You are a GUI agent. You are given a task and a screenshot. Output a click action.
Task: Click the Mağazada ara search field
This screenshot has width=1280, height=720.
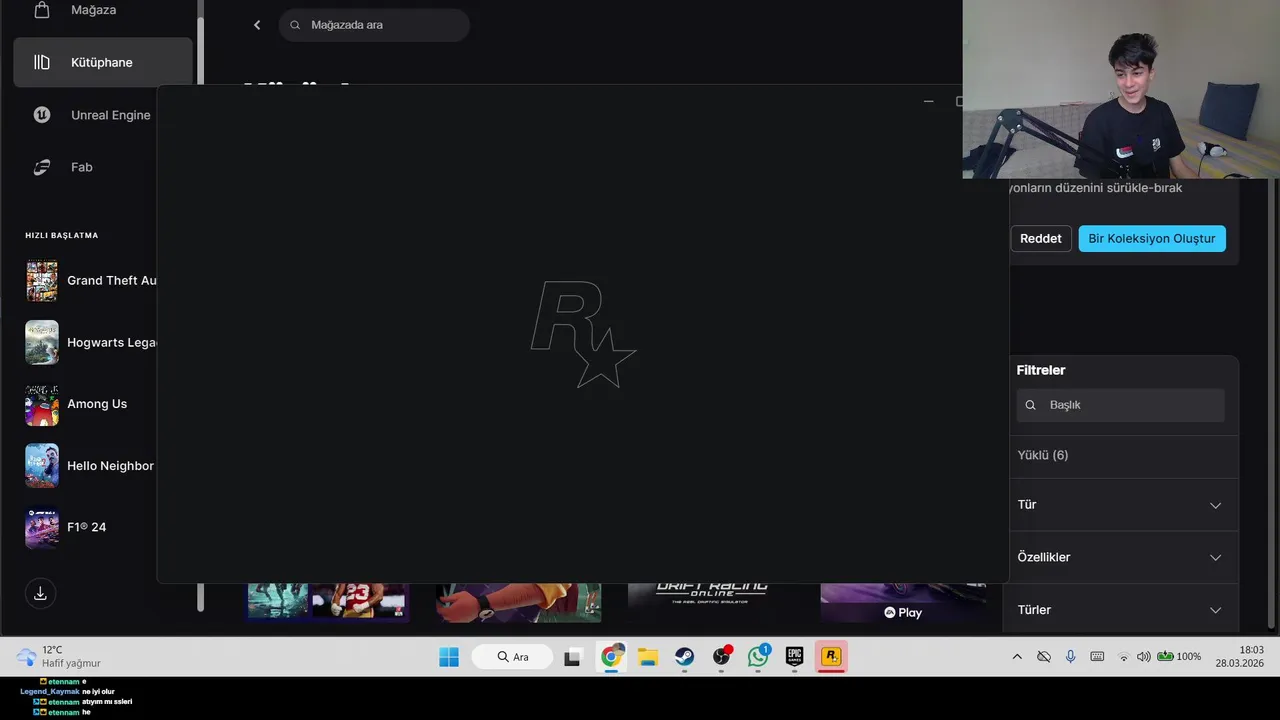click(x=374, y=25)
